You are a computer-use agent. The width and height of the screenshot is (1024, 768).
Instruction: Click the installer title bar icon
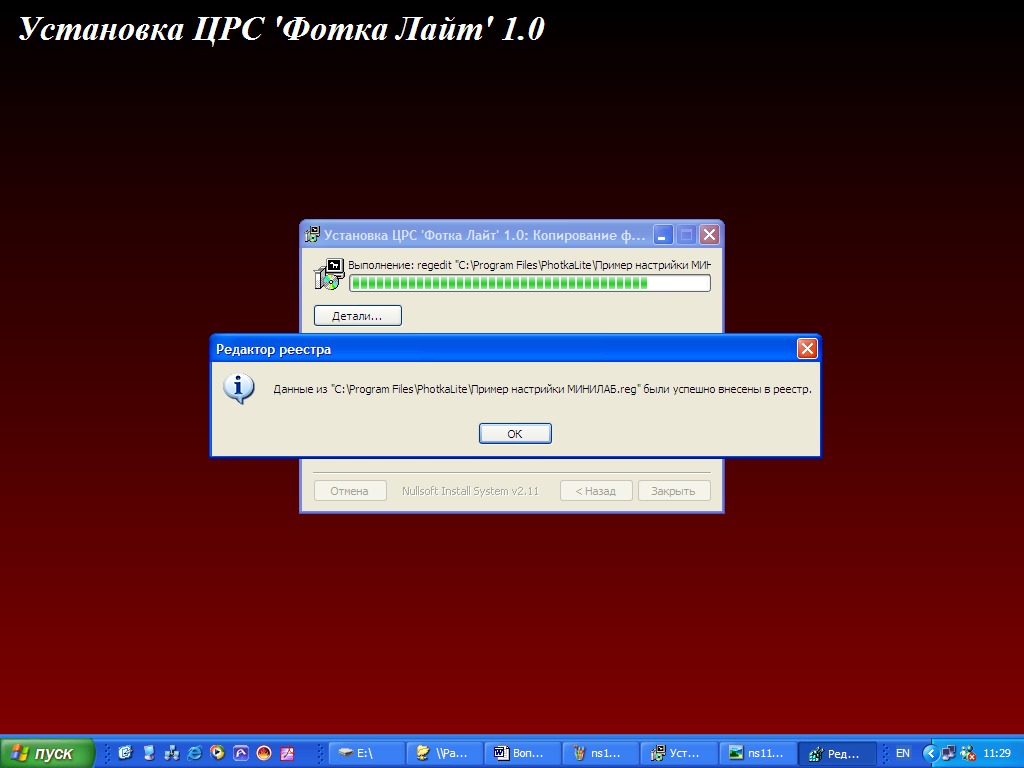313,235
